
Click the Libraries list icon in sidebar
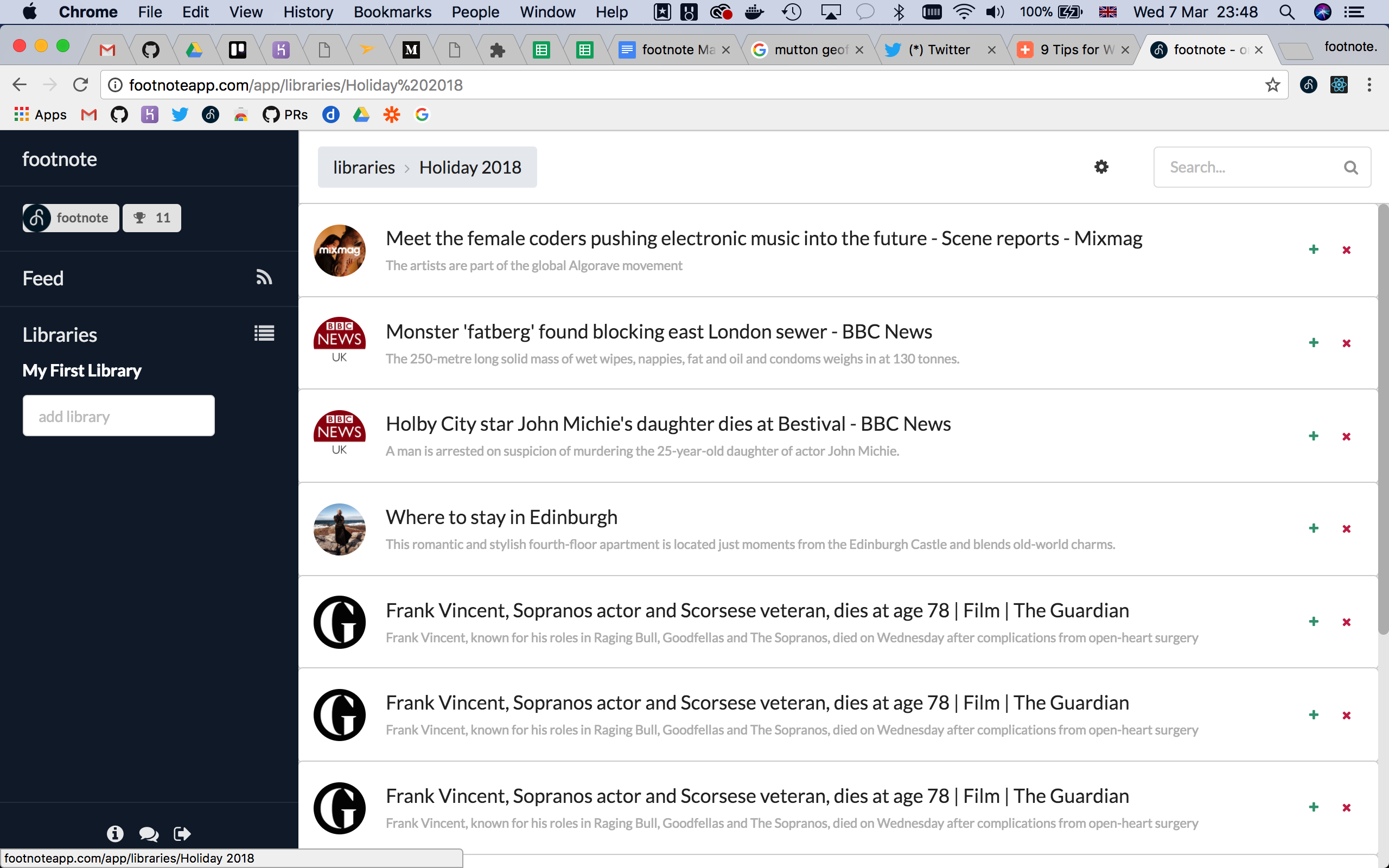point(264,334)
